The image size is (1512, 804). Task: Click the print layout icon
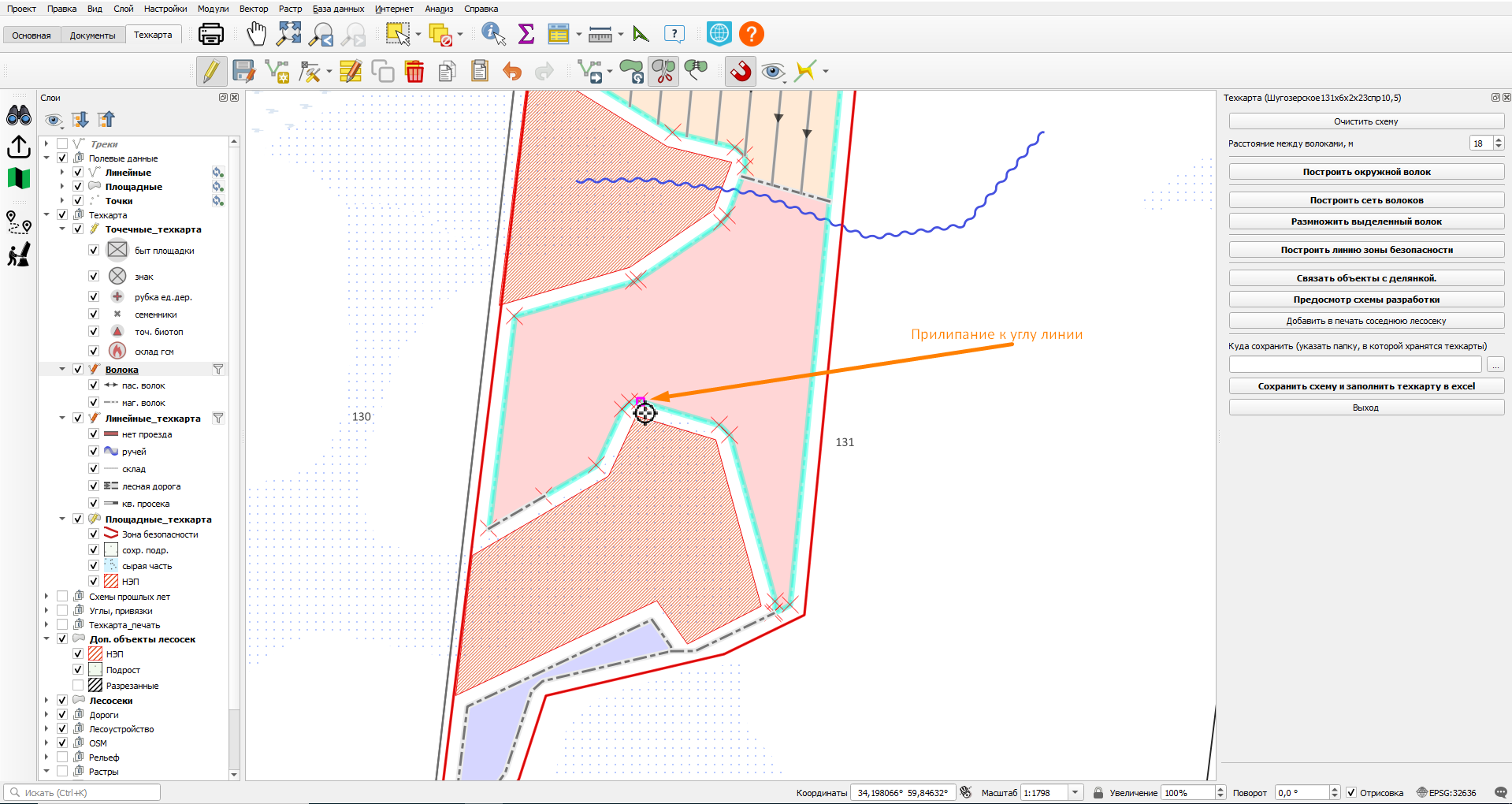tap(210, 34)
